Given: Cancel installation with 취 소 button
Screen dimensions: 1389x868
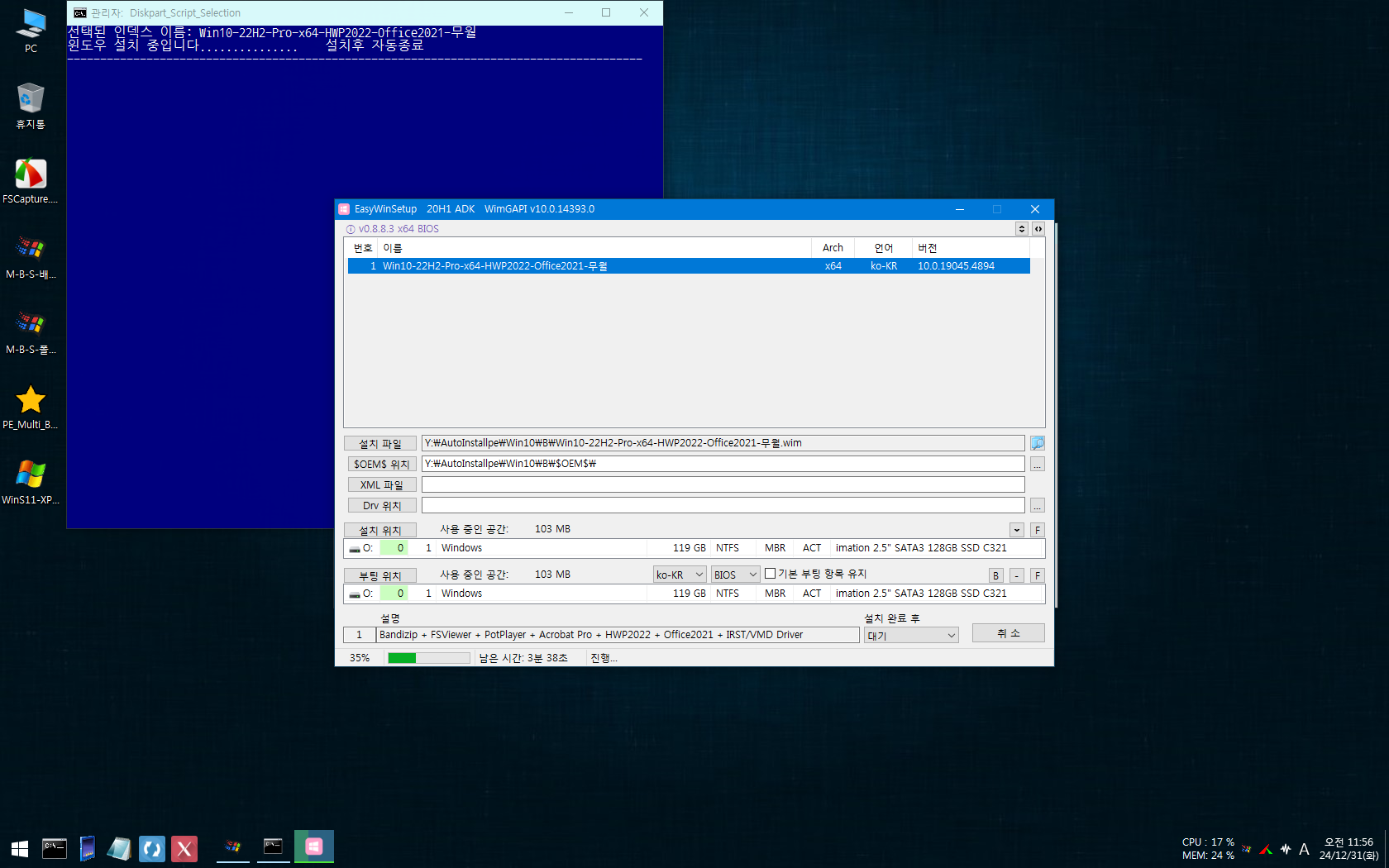Looking at the screenshot, I should coord(1009,633).
